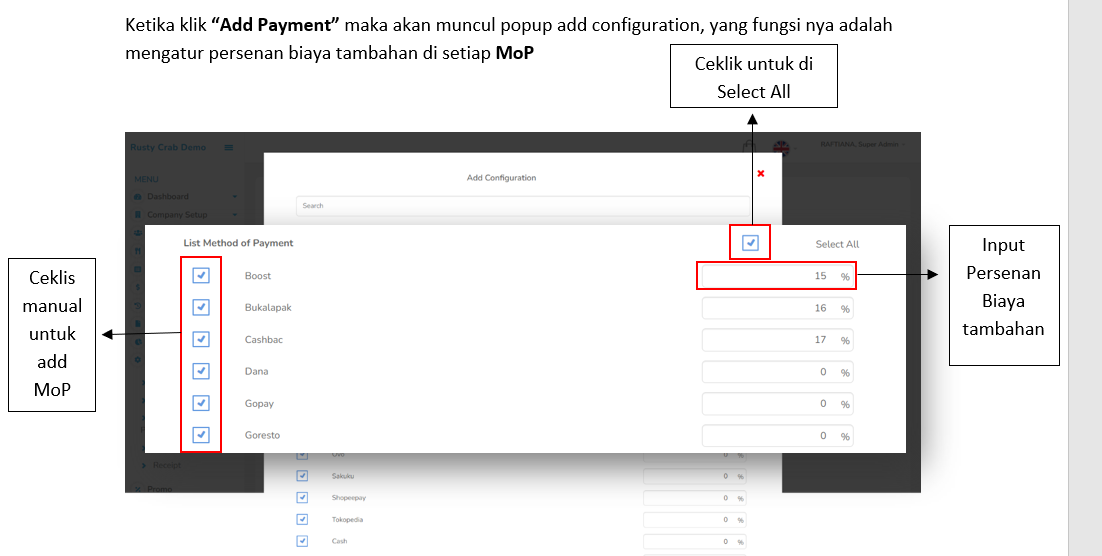Toggle the Dana checkbox

tap(201, 371)
